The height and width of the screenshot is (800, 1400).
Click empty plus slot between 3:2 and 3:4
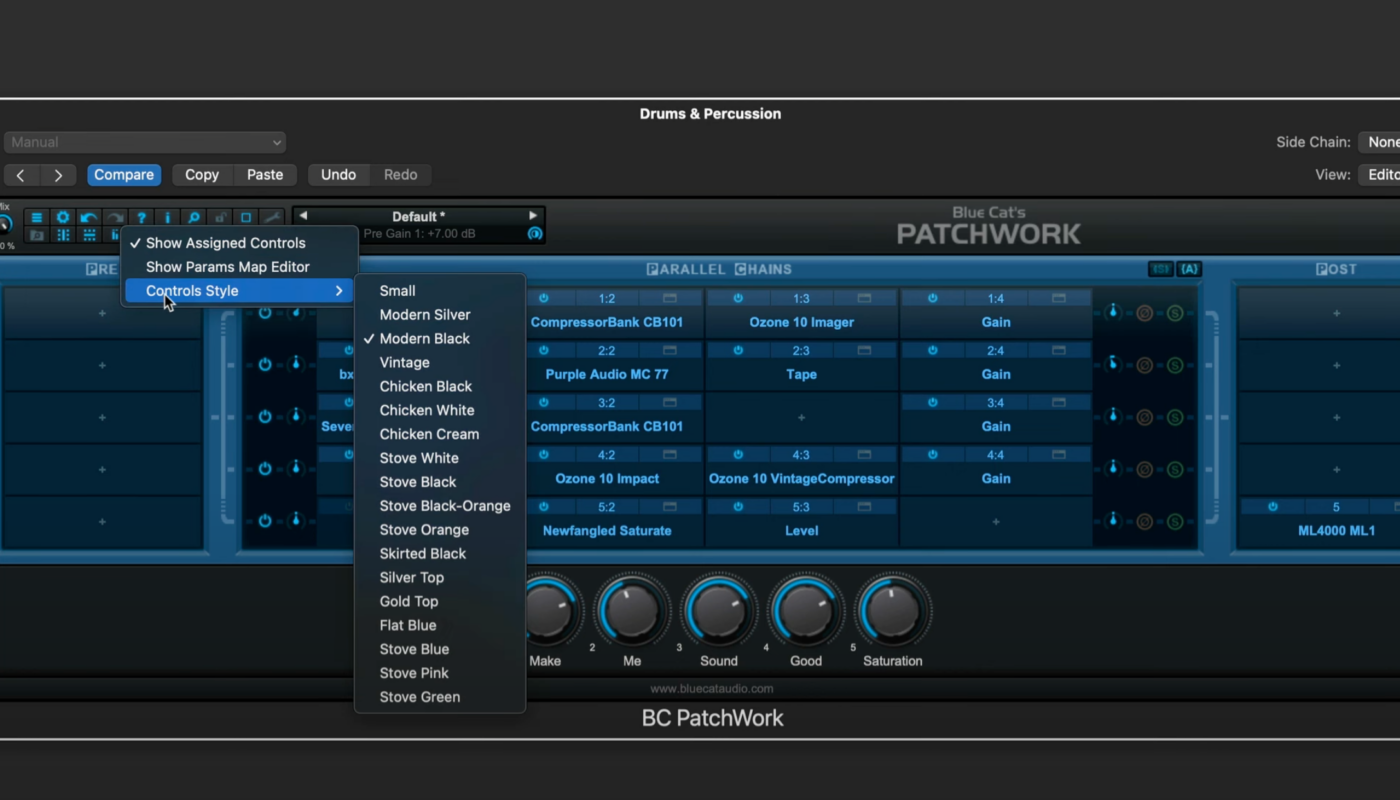click(801, 417)
